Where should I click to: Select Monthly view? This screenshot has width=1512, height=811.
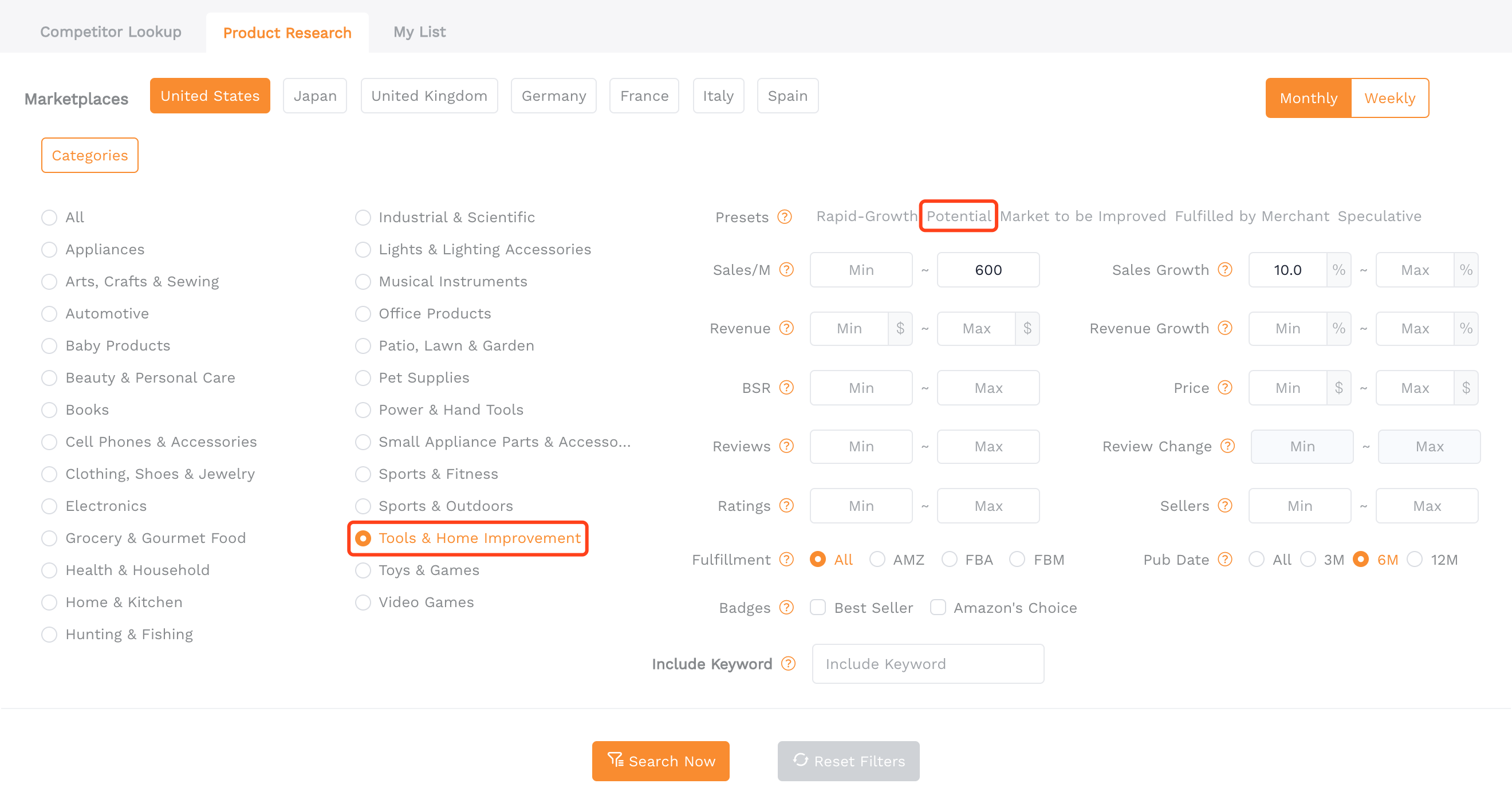pyautogui.click(x=1308, y=98)
